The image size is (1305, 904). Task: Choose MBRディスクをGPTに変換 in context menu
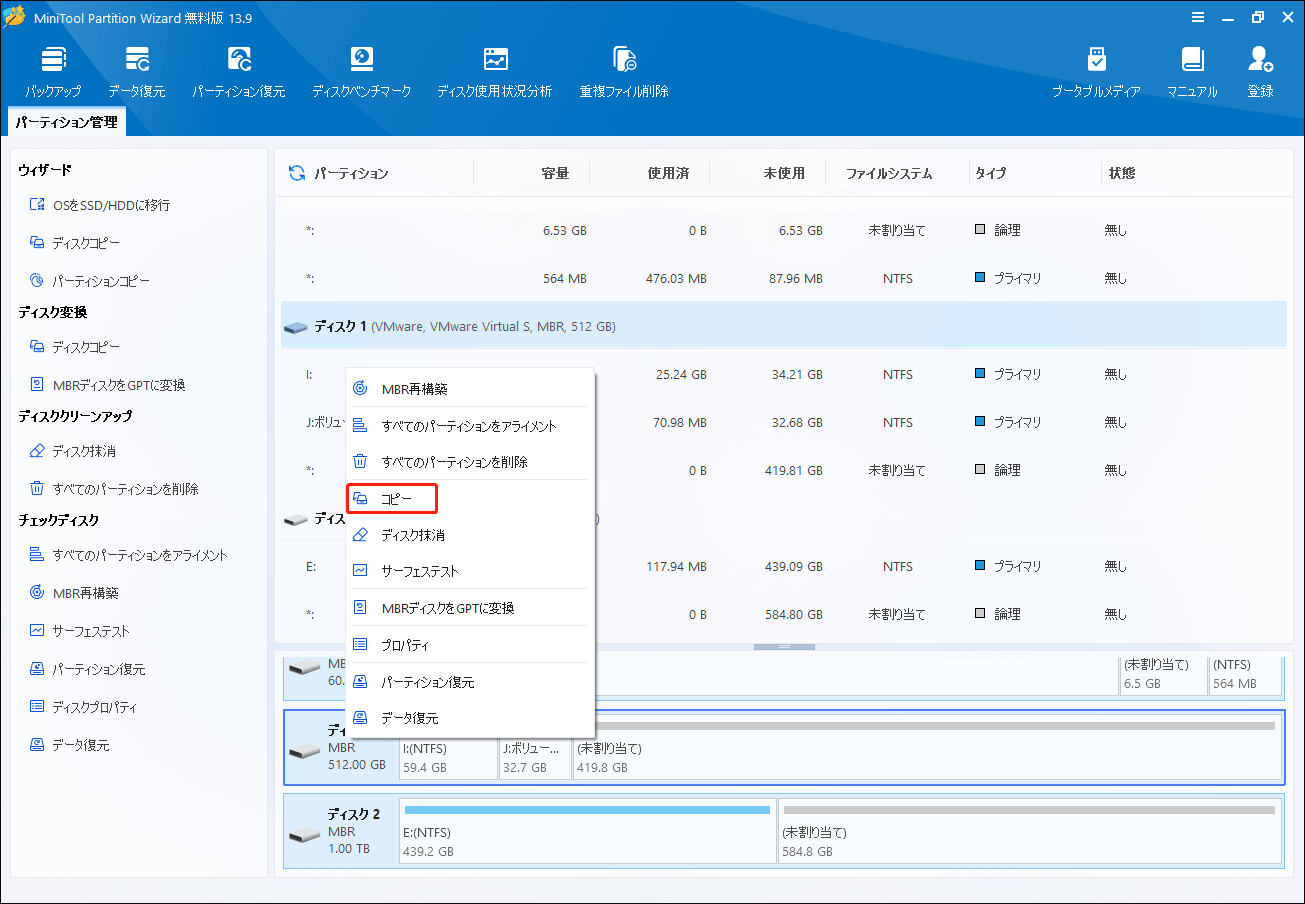pos(470,608)
